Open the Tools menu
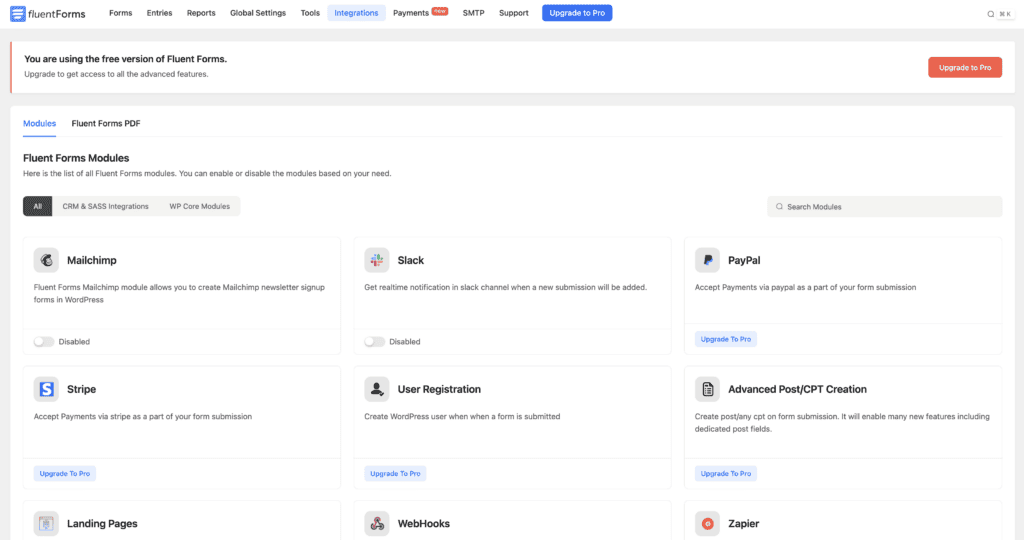Viewport: 1024px width, 540px height. [x=310, y=13]
